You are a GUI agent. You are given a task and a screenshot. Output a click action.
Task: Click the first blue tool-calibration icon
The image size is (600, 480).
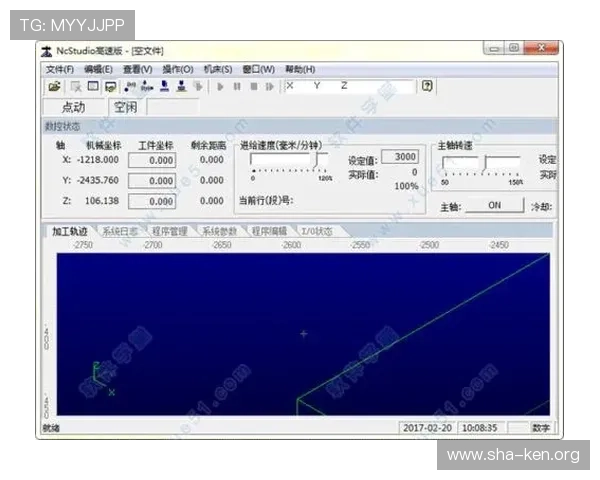[165, 87]
